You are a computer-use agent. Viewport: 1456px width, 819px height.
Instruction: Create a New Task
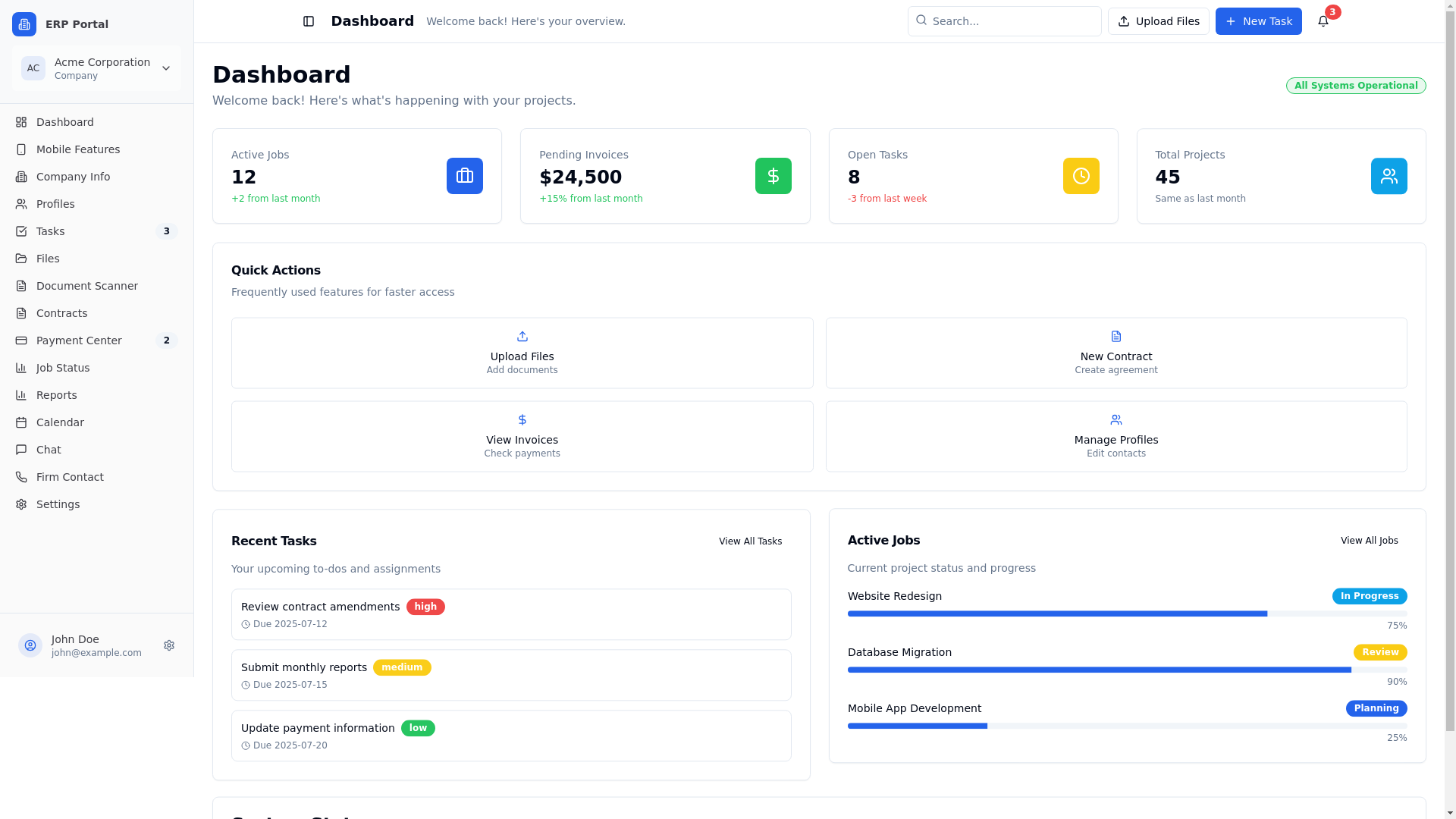click(x=1258, y=21)
